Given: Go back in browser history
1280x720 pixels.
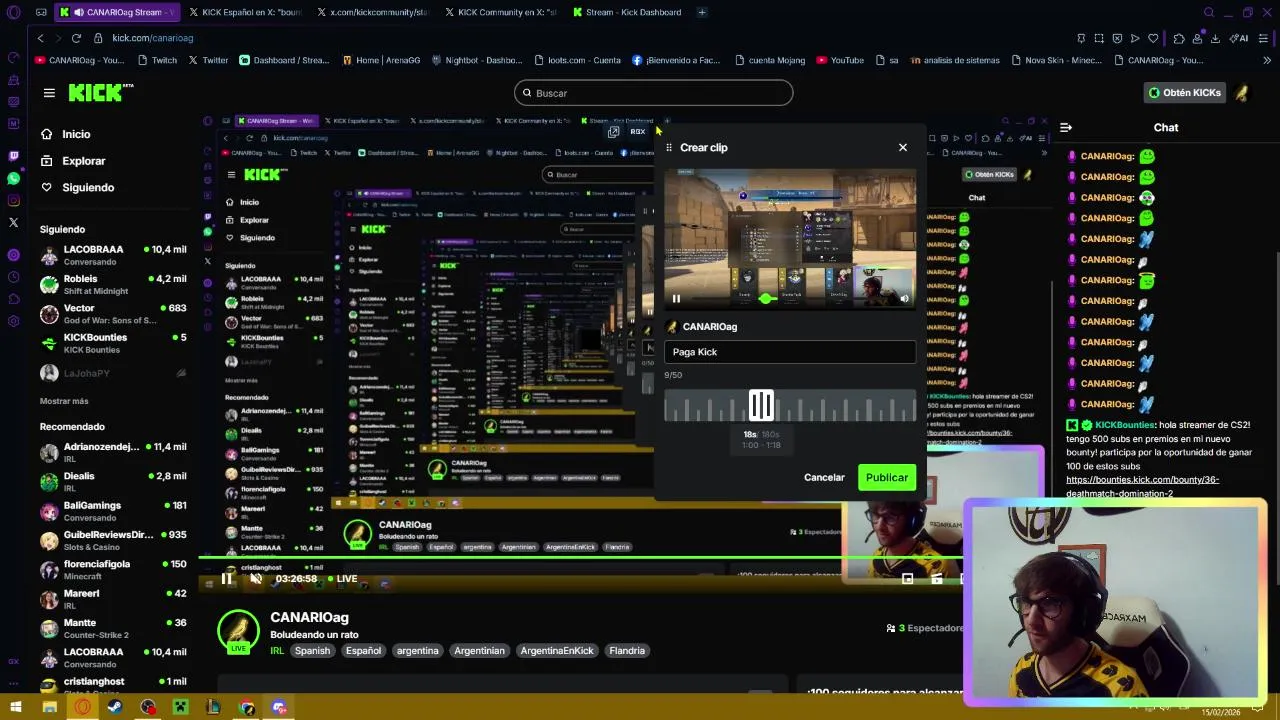Looking at the screenshot, I should coord(40,38).
